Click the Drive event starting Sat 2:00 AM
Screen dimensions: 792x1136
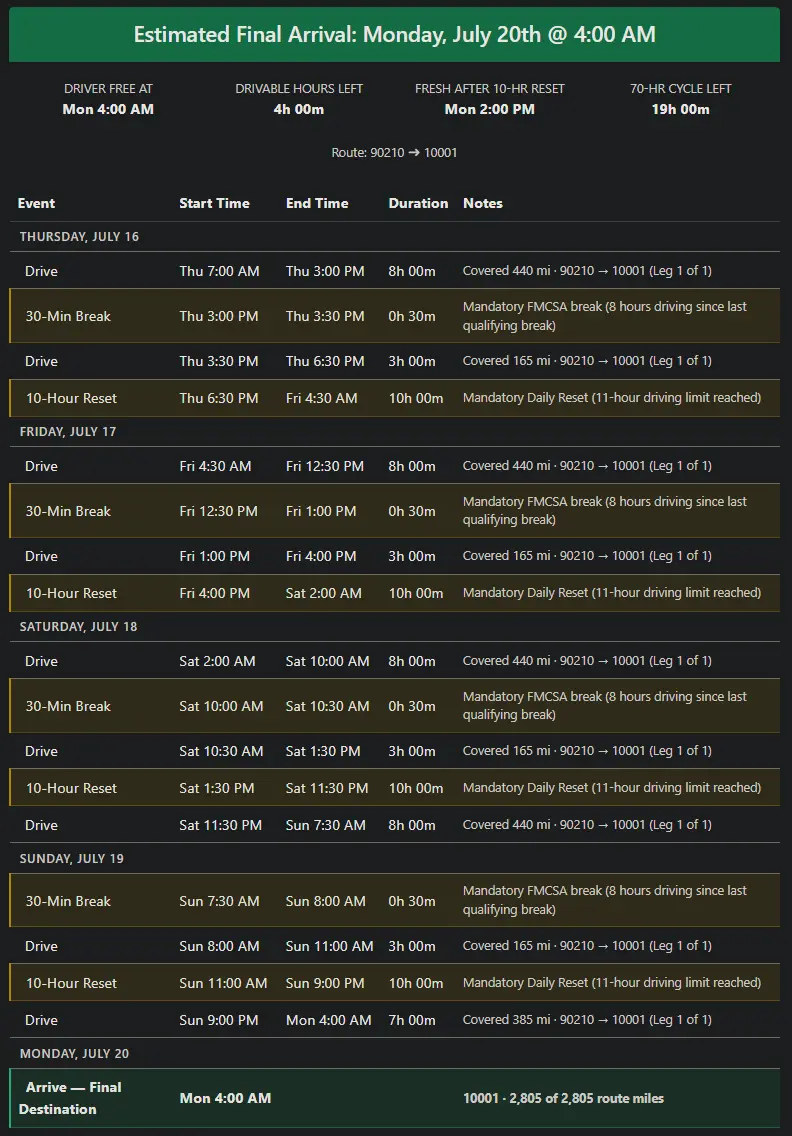click(x=395, y=661)
